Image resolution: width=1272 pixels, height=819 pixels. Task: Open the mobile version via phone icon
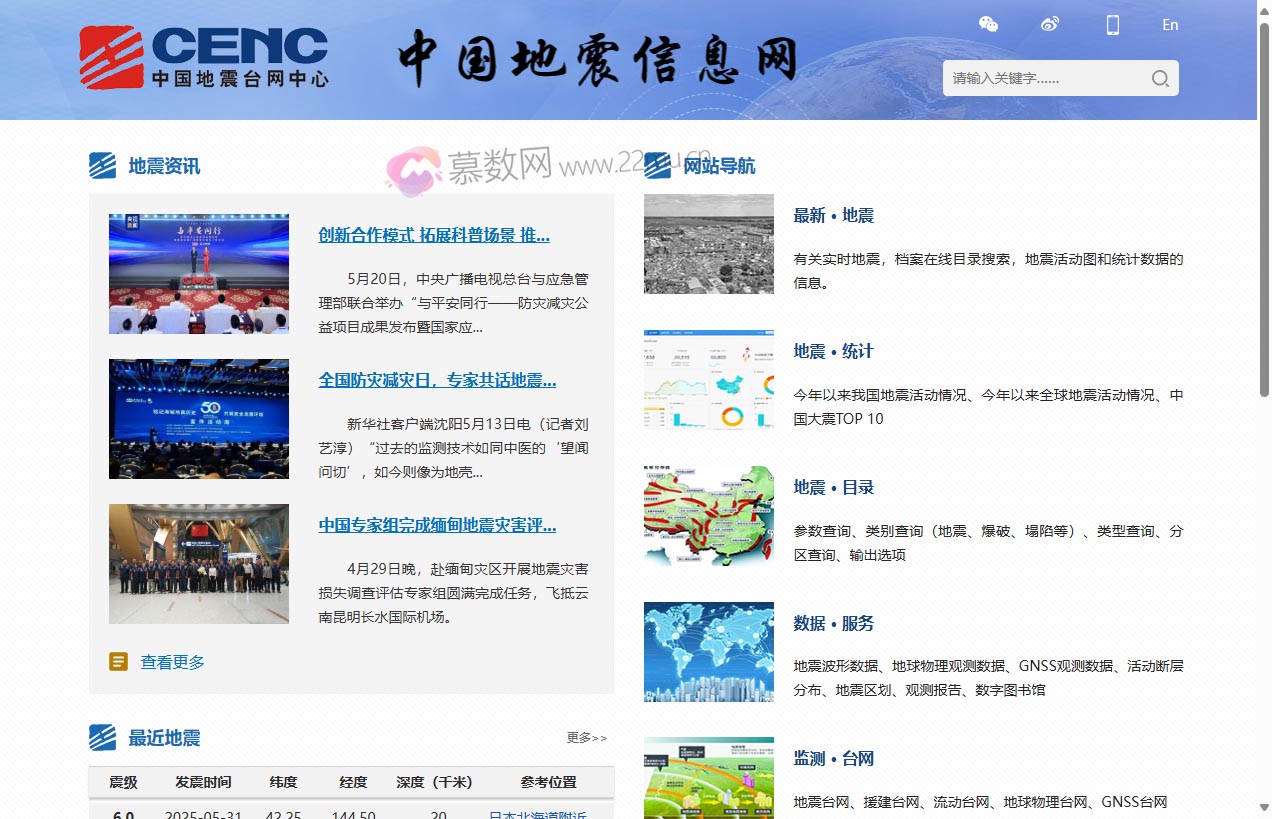tap(1112, 24)
